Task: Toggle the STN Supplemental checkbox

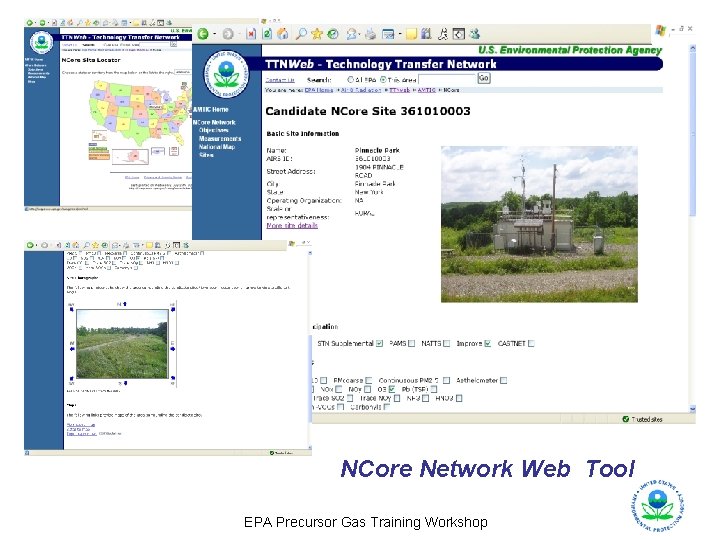Action: 379,343
